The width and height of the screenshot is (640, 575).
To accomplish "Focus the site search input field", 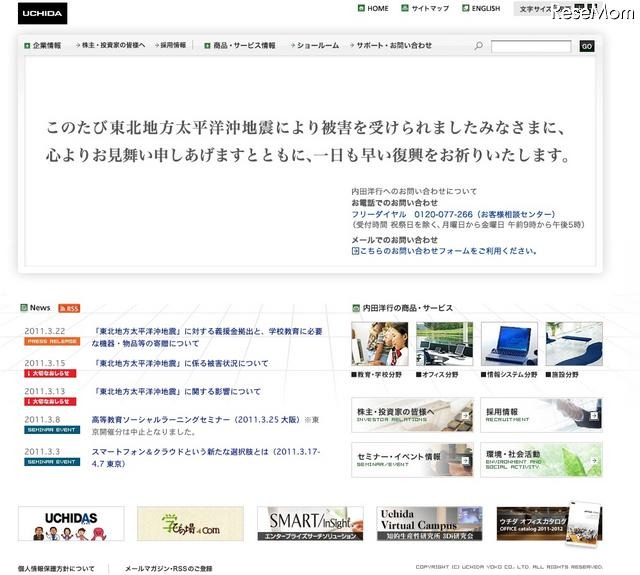I will 531,46.
